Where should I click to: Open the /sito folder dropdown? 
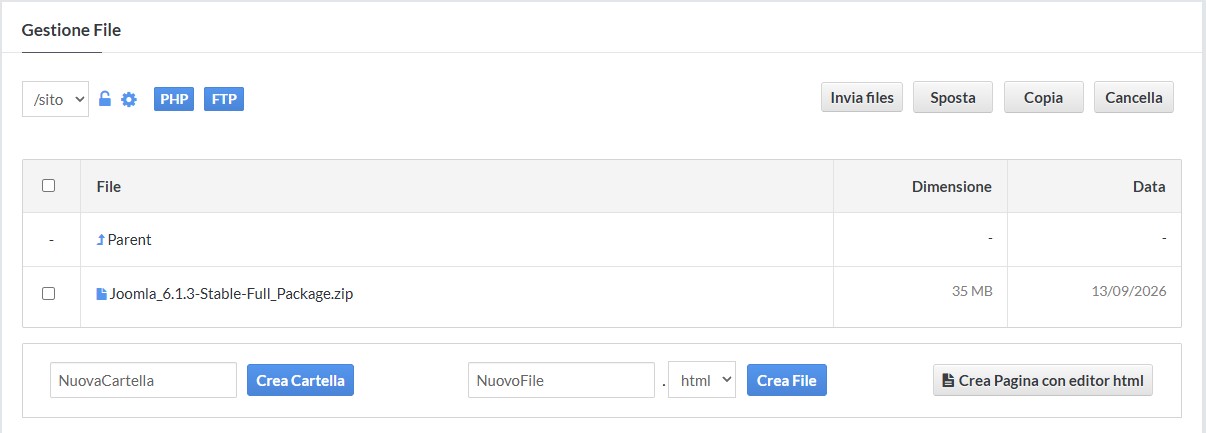point(56,99)
